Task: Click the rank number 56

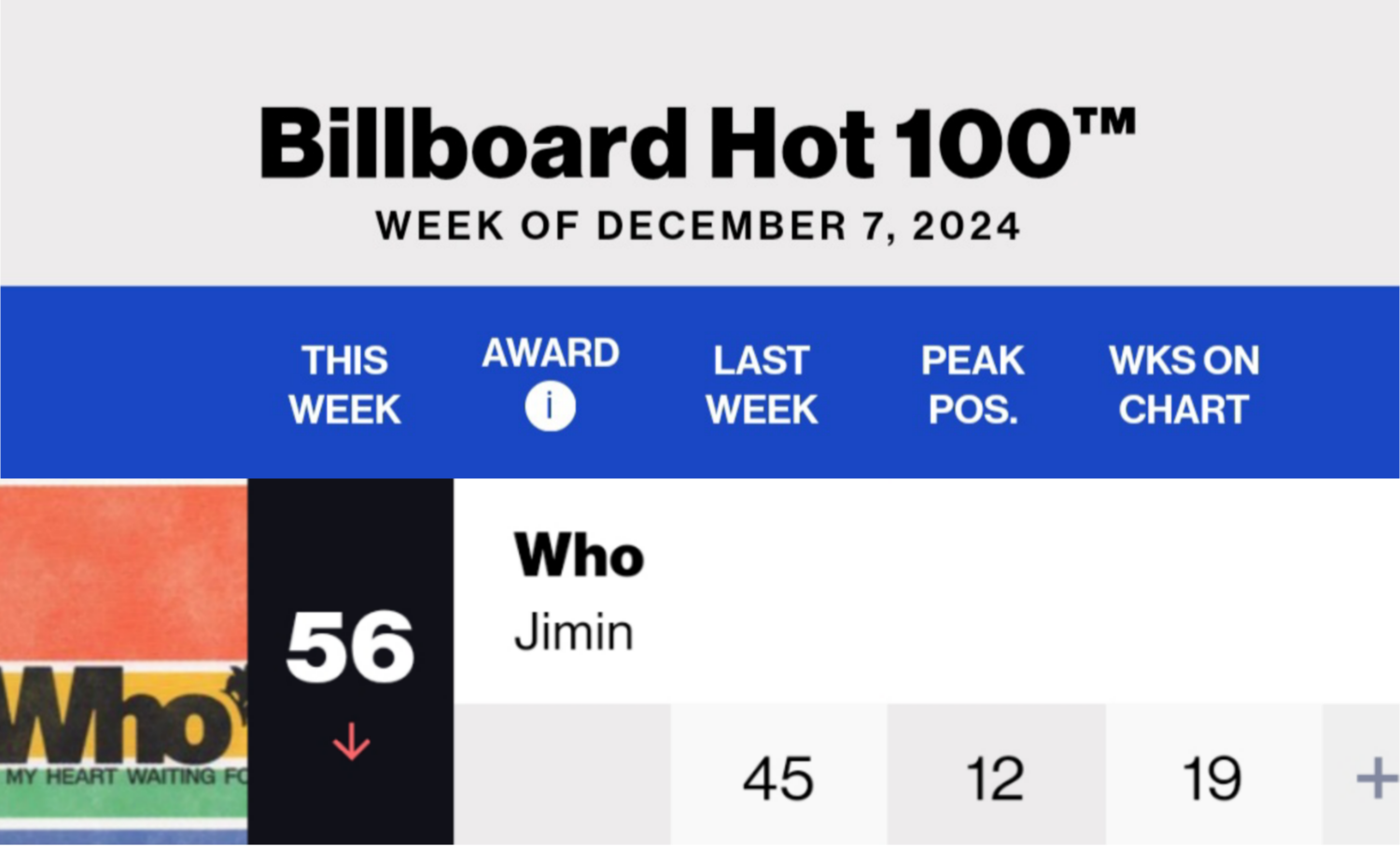Action: pos(350,647)
